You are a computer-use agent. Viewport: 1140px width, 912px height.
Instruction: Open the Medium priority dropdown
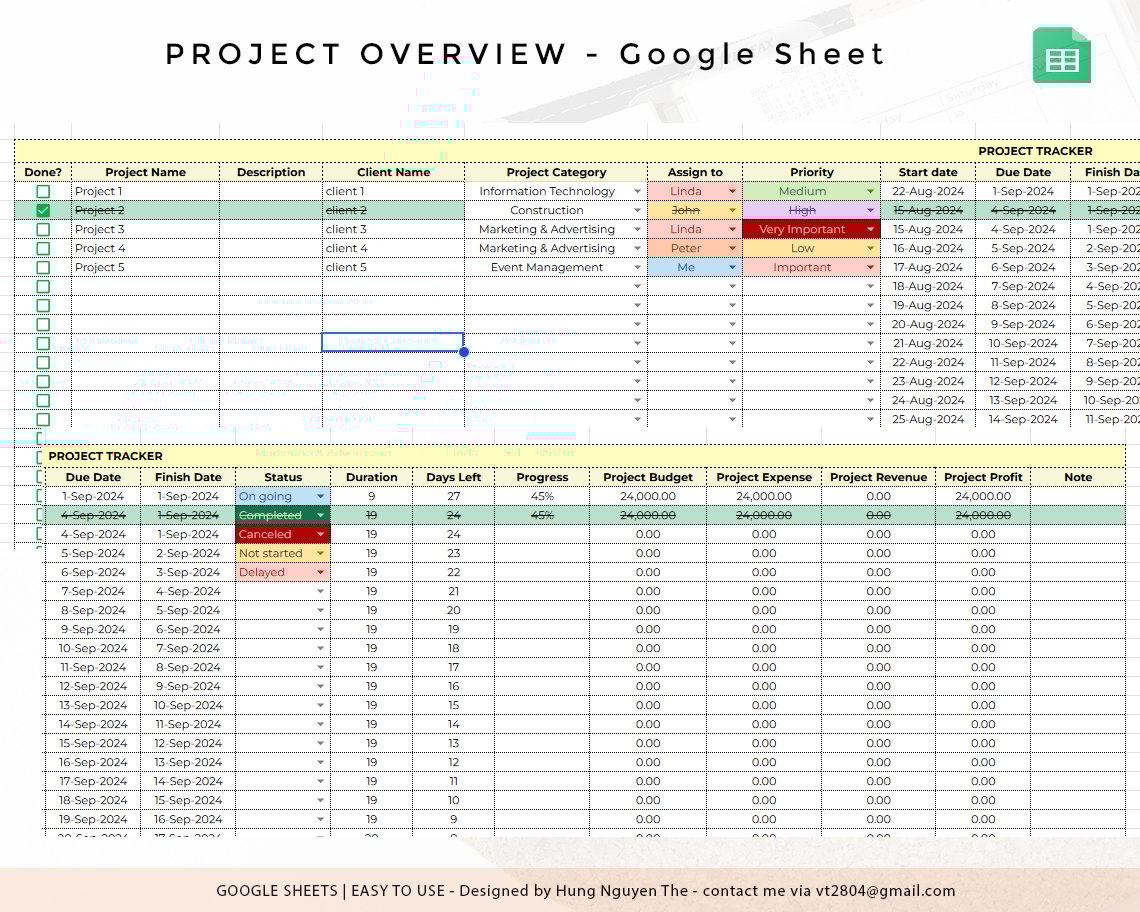pos(870,191)
